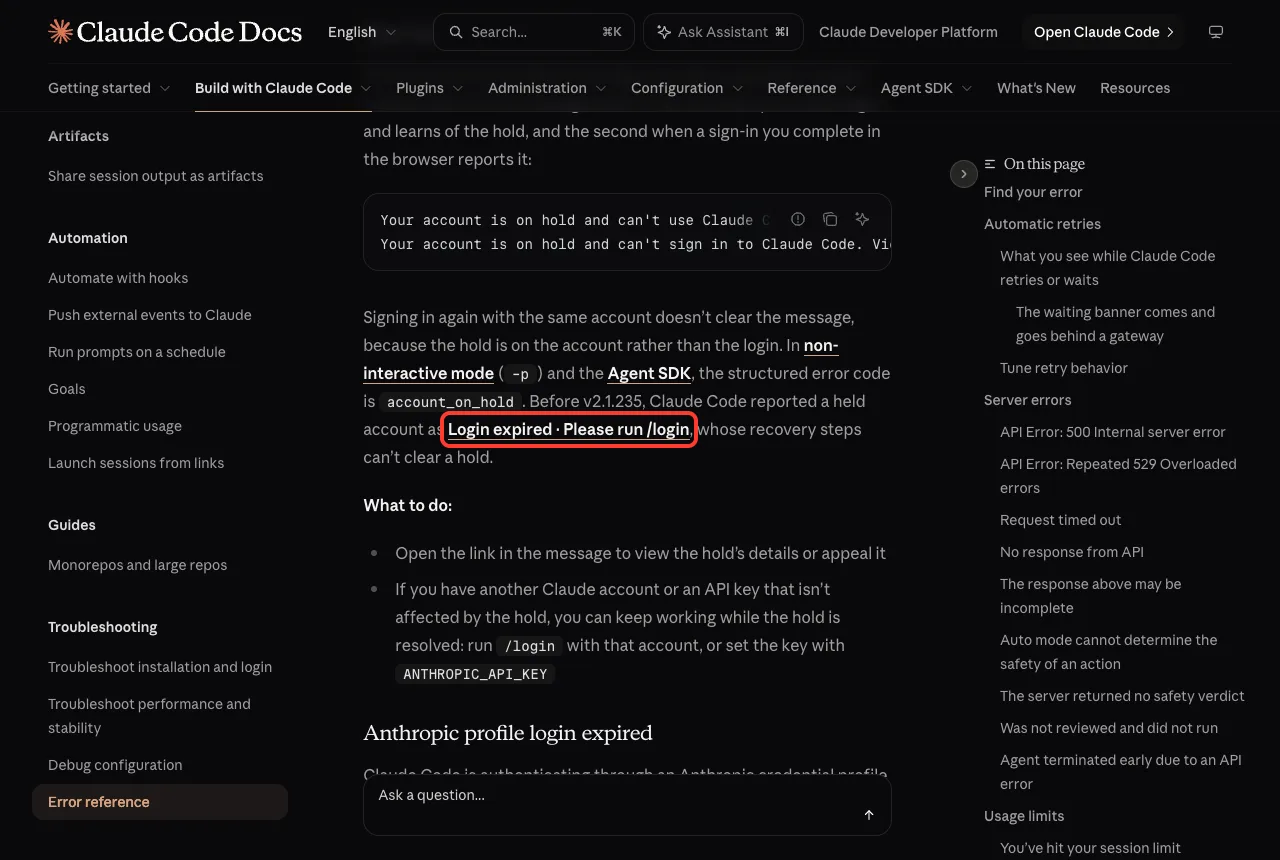Viewport: 1280px width, 860px height.
Task: Open Push external events to Claude
Action: point(150,315)
